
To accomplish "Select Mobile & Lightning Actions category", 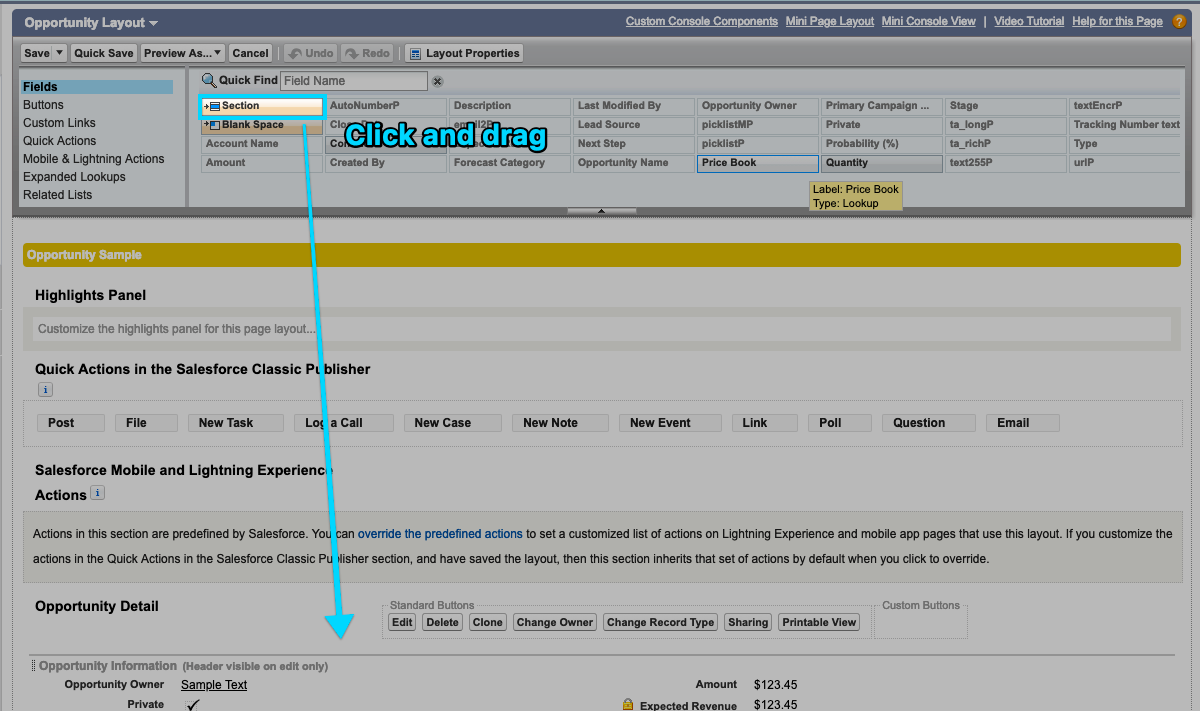I will coord(94,159).
